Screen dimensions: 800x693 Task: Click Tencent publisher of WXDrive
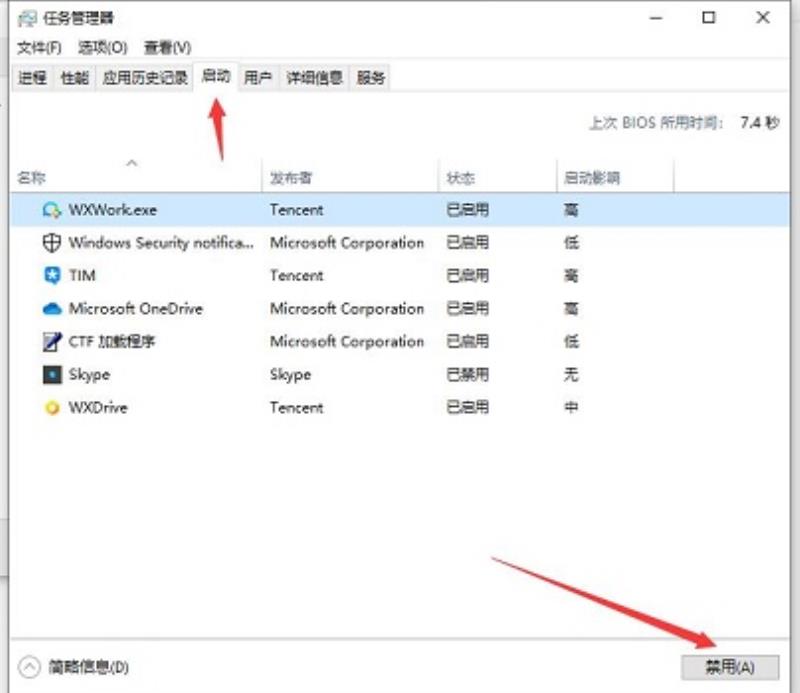coord(296,408)
